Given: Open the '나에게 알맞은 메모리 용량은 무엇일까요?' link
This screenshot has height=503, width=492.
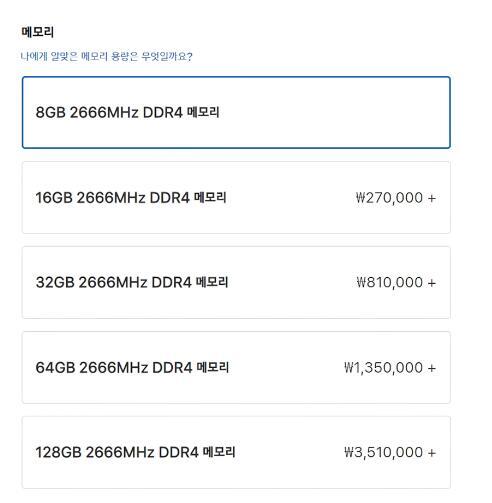Looking at the screenshot, I should click(x=106, y=56).
